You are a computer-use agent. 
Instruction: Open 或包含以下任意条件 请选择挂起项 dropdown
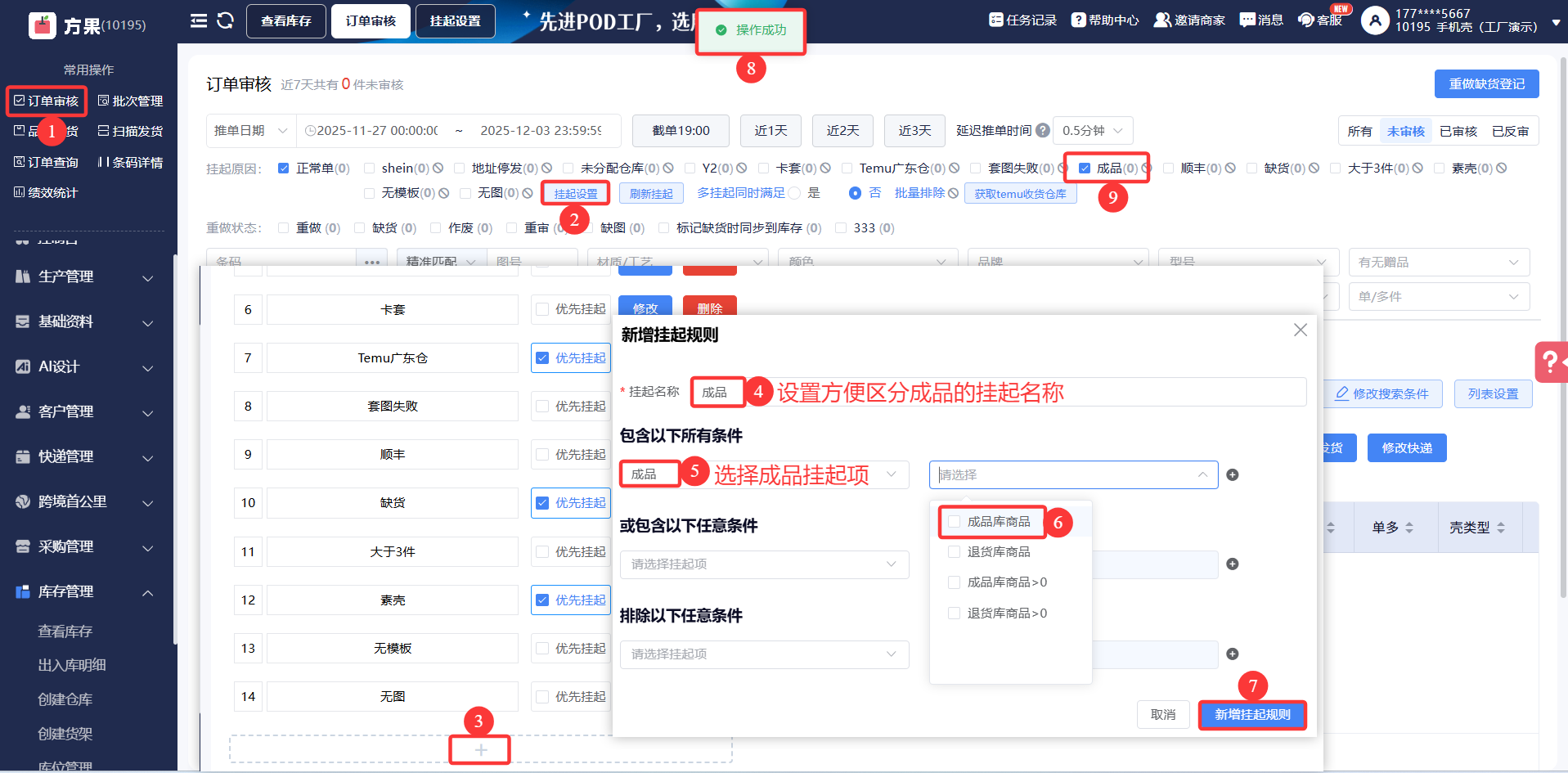pyautogui.click(x=763, y=564)
